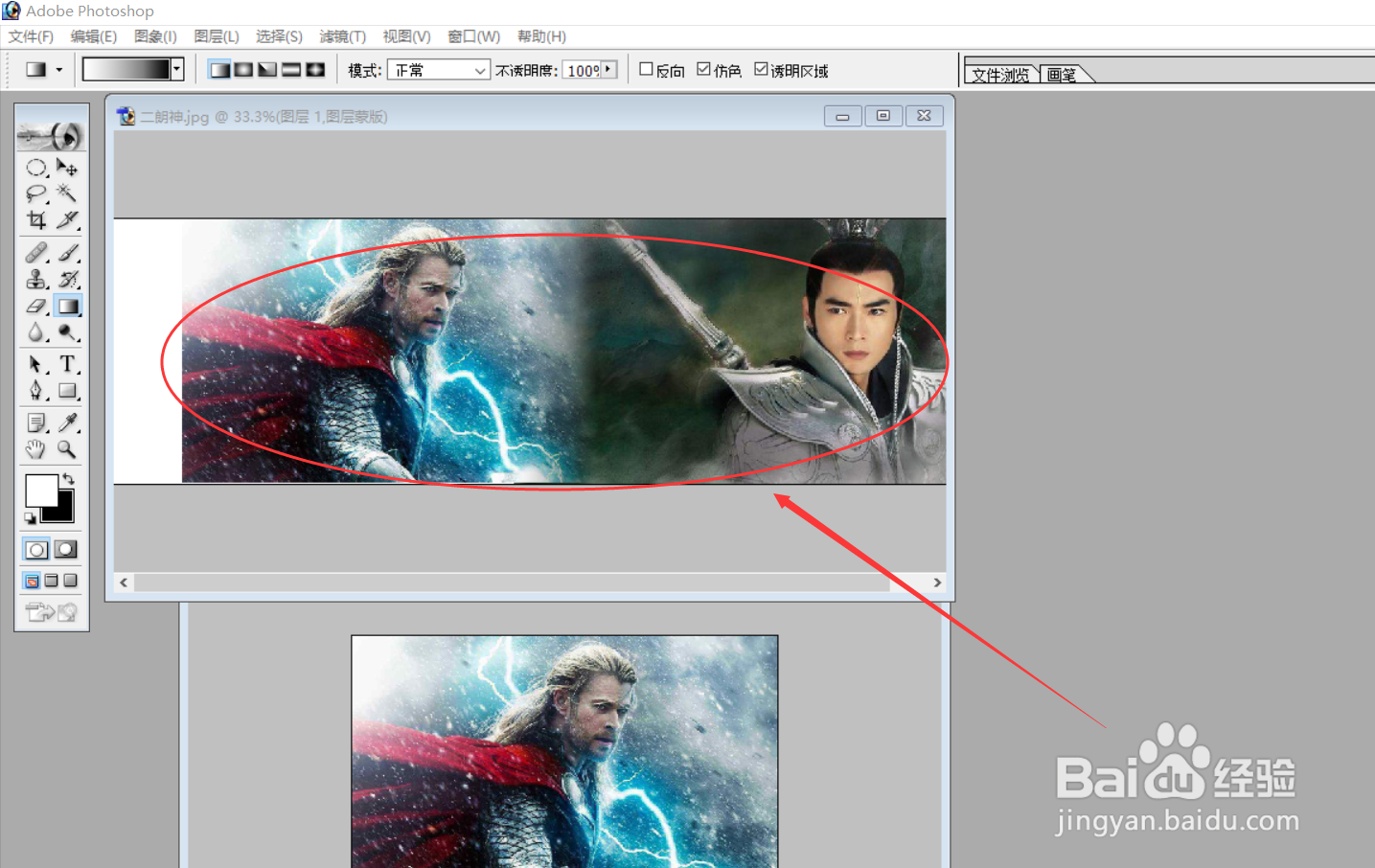This screenshot has width=1375, height=868.
Task: Select the Lasso tool
Action: (36, 194)
